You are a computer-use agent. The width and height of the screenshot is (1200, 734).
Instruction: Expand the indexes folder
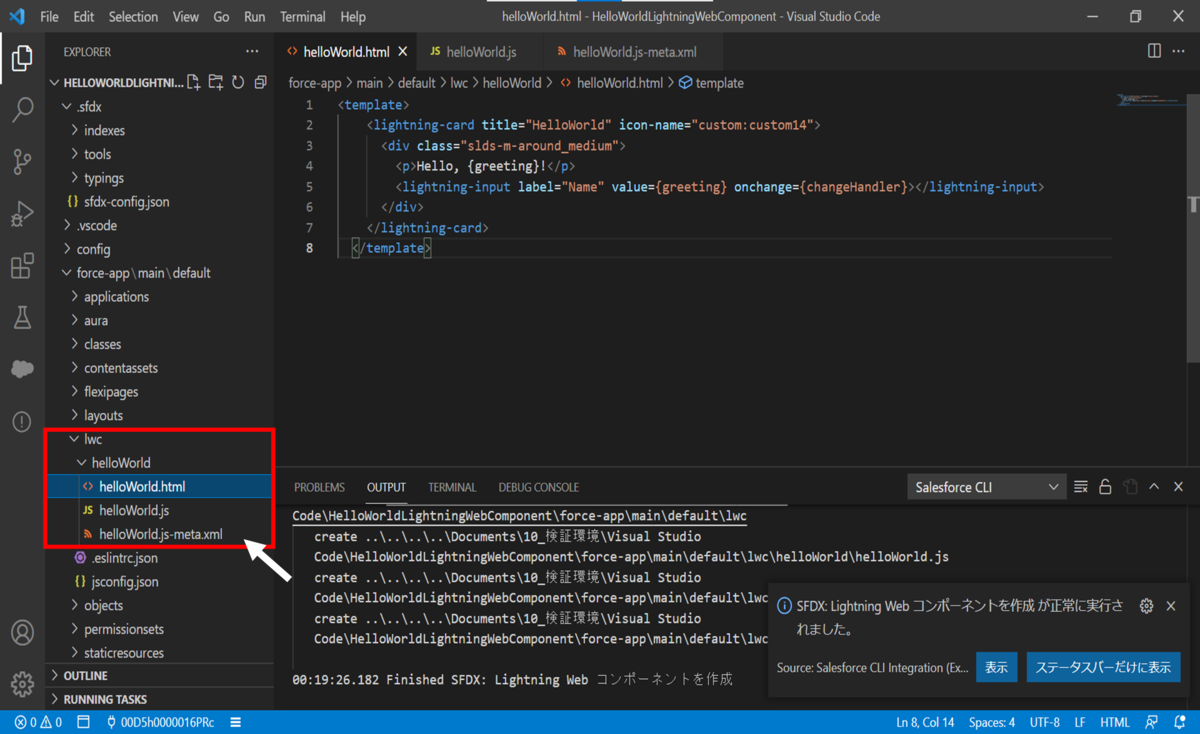pos(104,131)
